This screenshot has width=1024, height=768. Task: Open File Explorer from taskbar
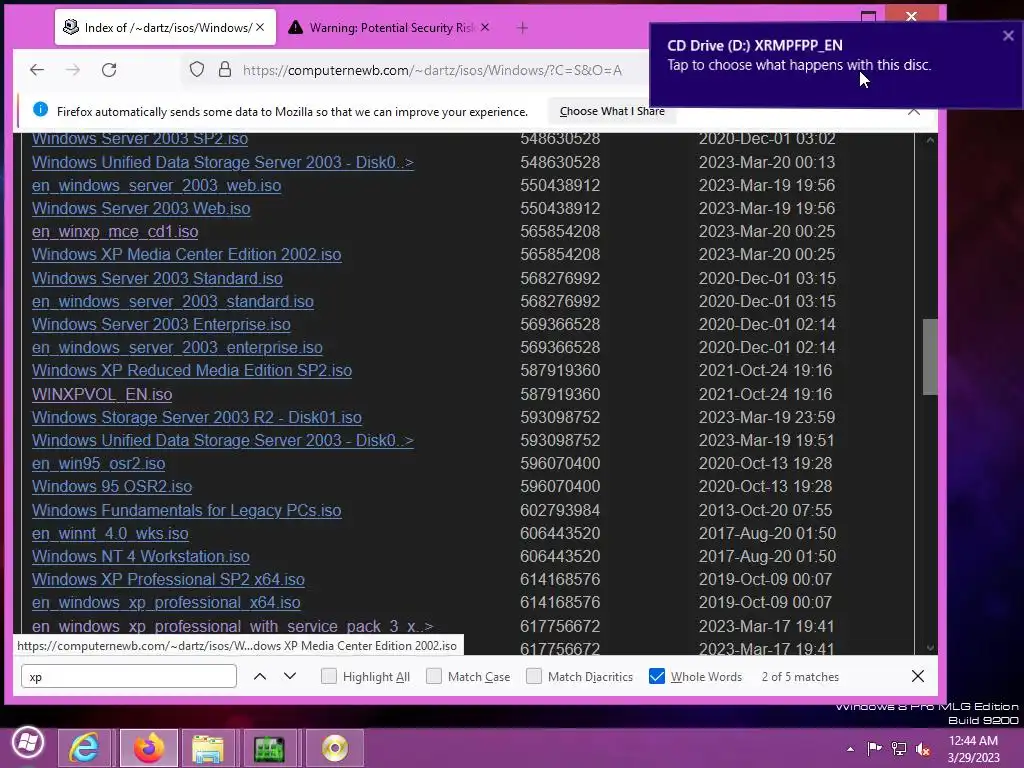[208, 748]
